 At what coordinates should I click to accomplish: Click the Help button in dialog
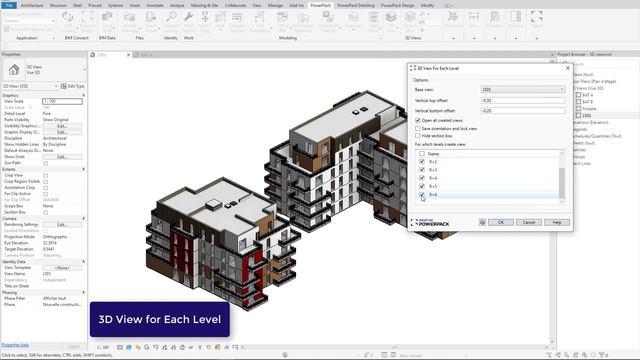pyautogui.click(x=557, y=222)
